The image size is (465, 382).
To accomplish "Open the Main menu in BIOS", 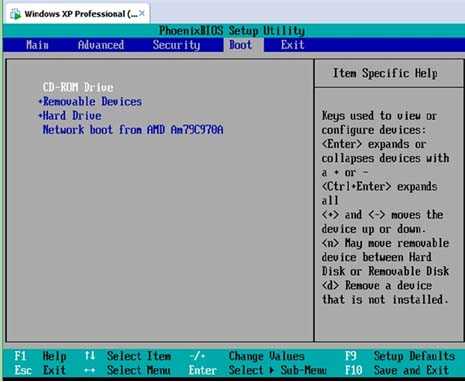I will point(37,45).
